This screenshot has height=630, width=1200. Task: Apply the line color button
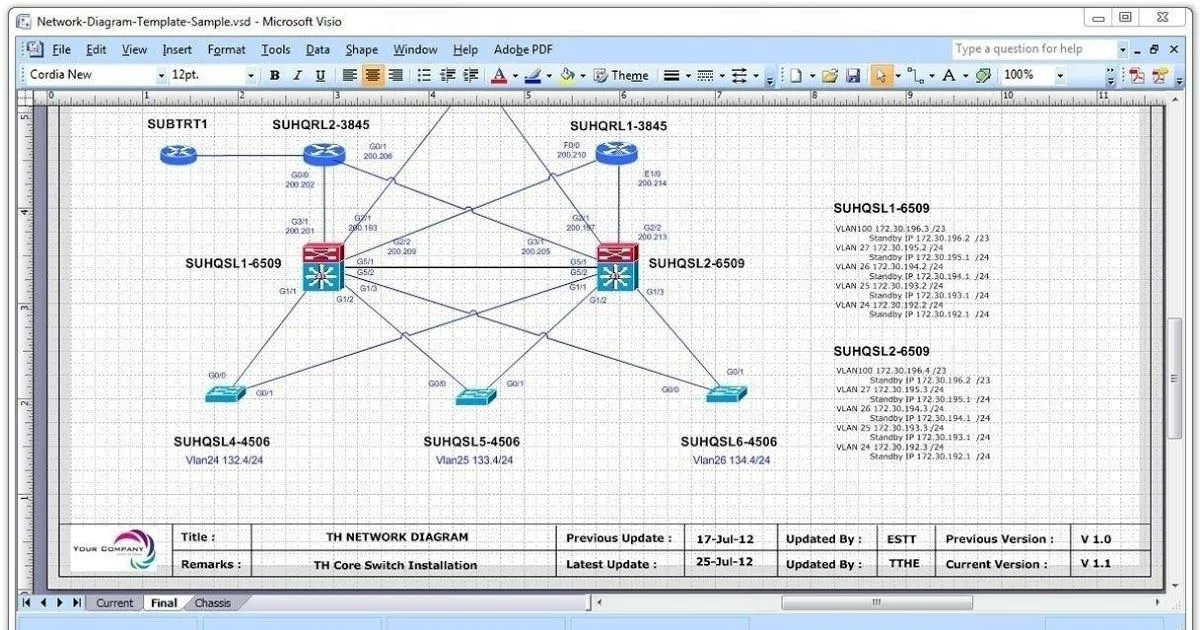tap(532, 75)
